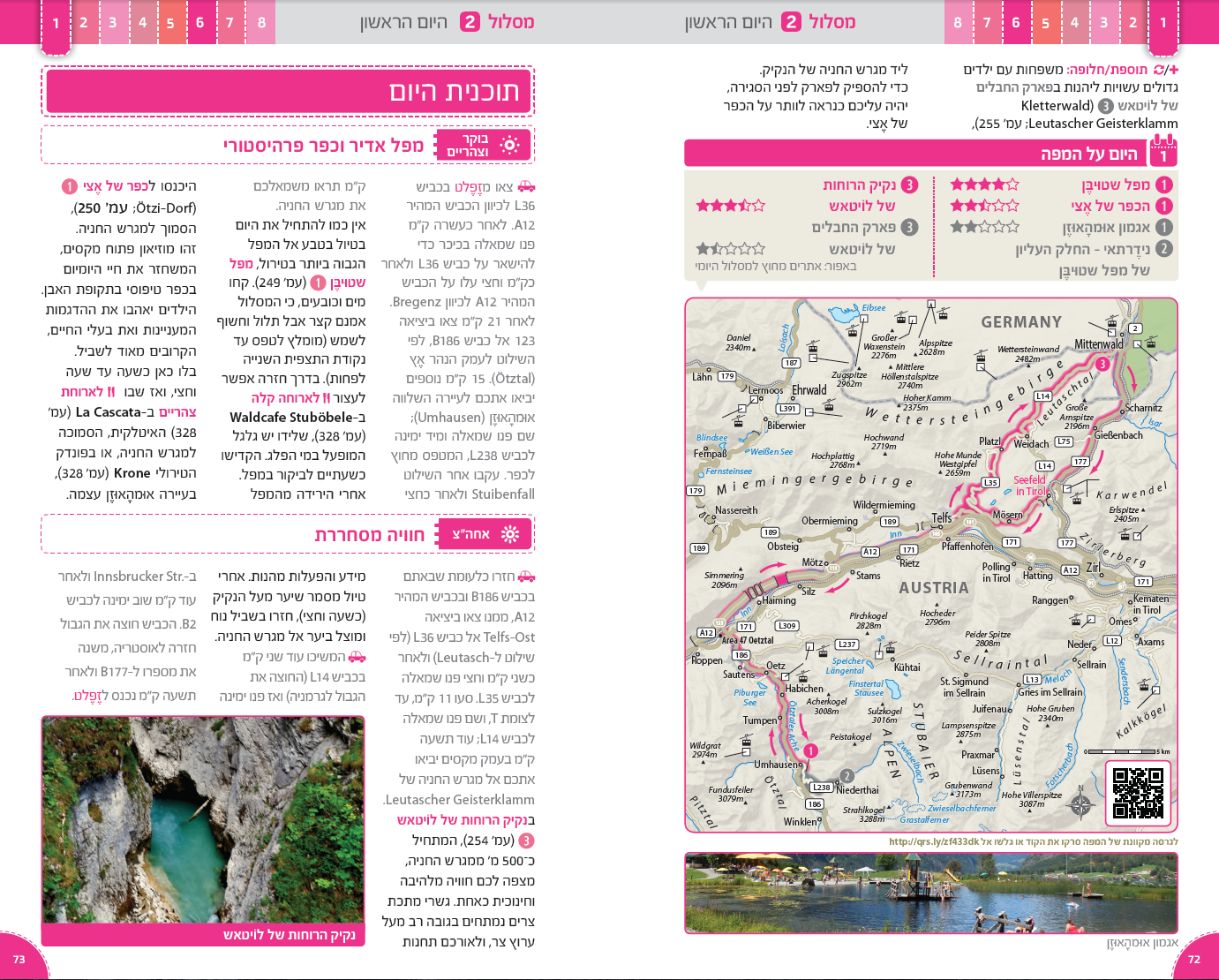This screenshot has width=1219, height=980.
Task: Open day tab 8 on the right page
Action: [958, 23]
